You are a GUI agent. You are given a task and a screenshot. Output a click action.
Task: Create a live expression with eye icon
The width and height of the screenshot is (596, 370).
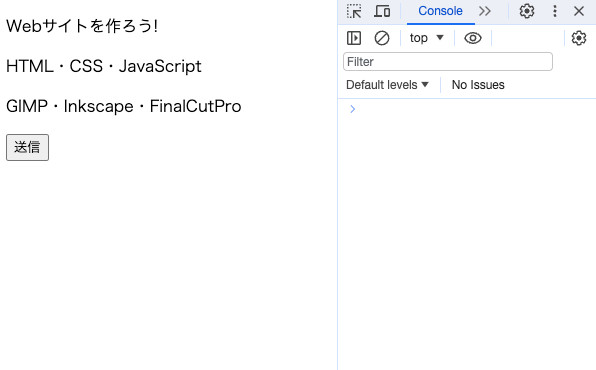click(473, 38)
